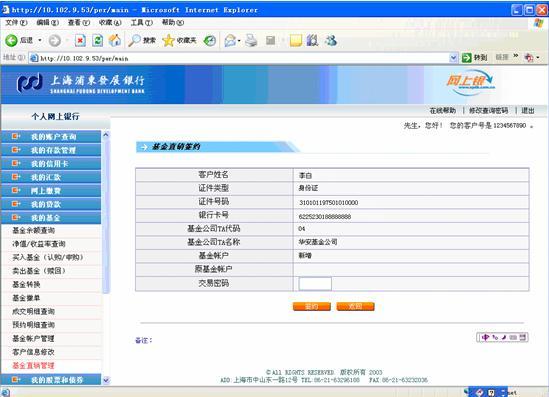549x397 pixels.
Task: Click the 交易密码 password input field
Action: 315,284
